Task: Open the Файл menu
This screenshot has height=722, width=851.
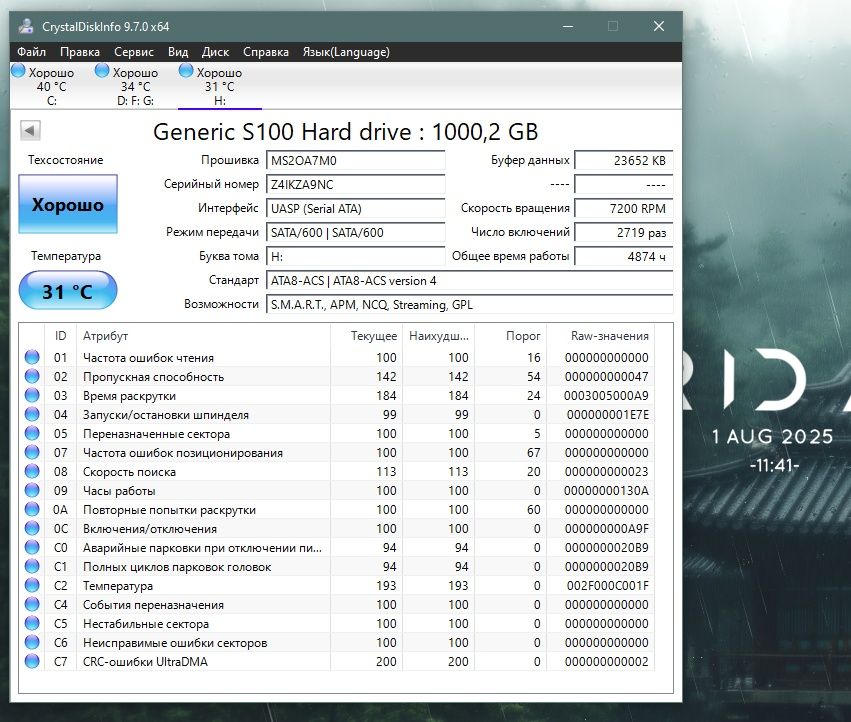Action: pos(31,52)
